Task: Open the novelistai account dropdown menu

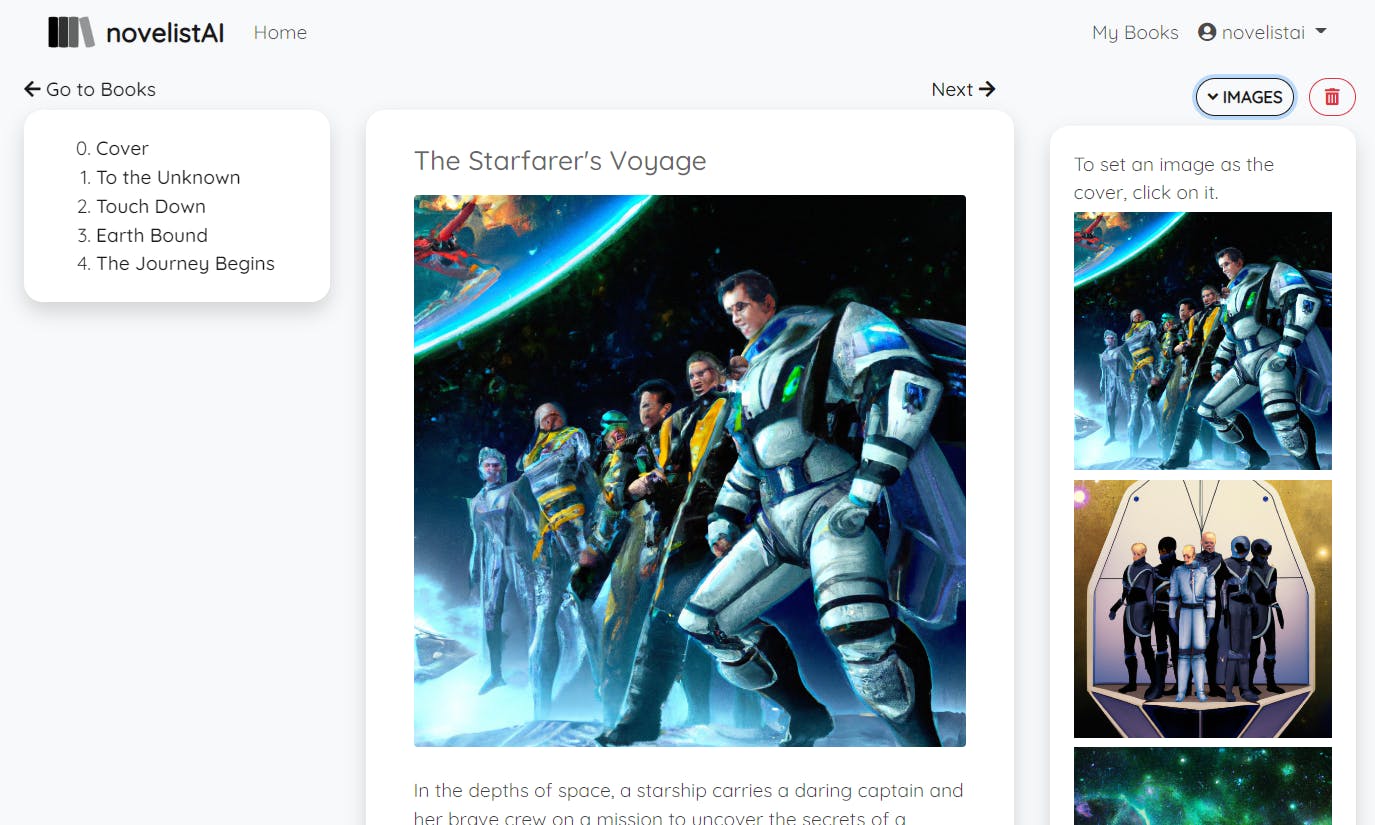Action: (1262, 32)
